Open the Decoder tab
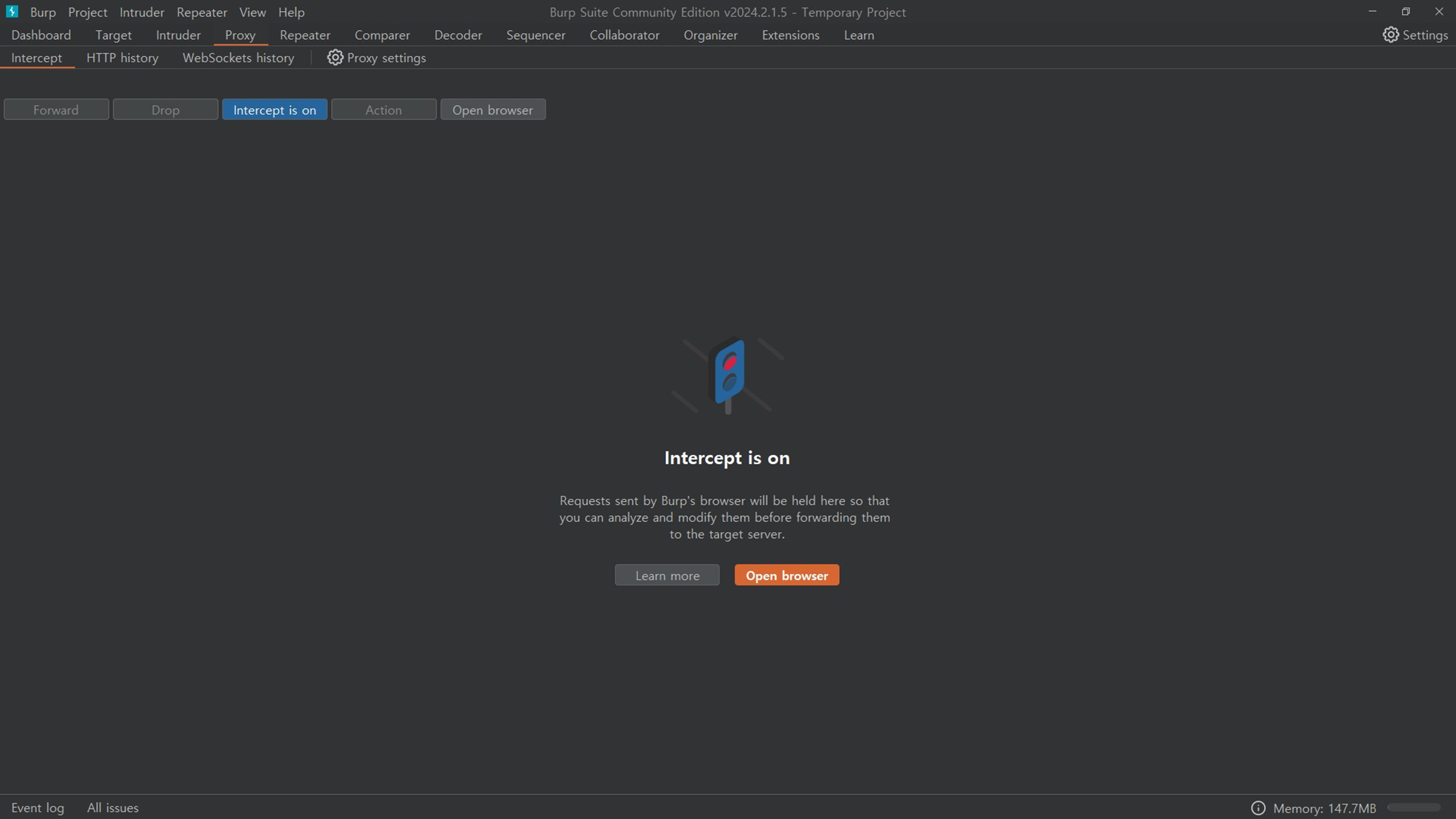Viewport: 1456px width, 819px height. click(458, 35)
